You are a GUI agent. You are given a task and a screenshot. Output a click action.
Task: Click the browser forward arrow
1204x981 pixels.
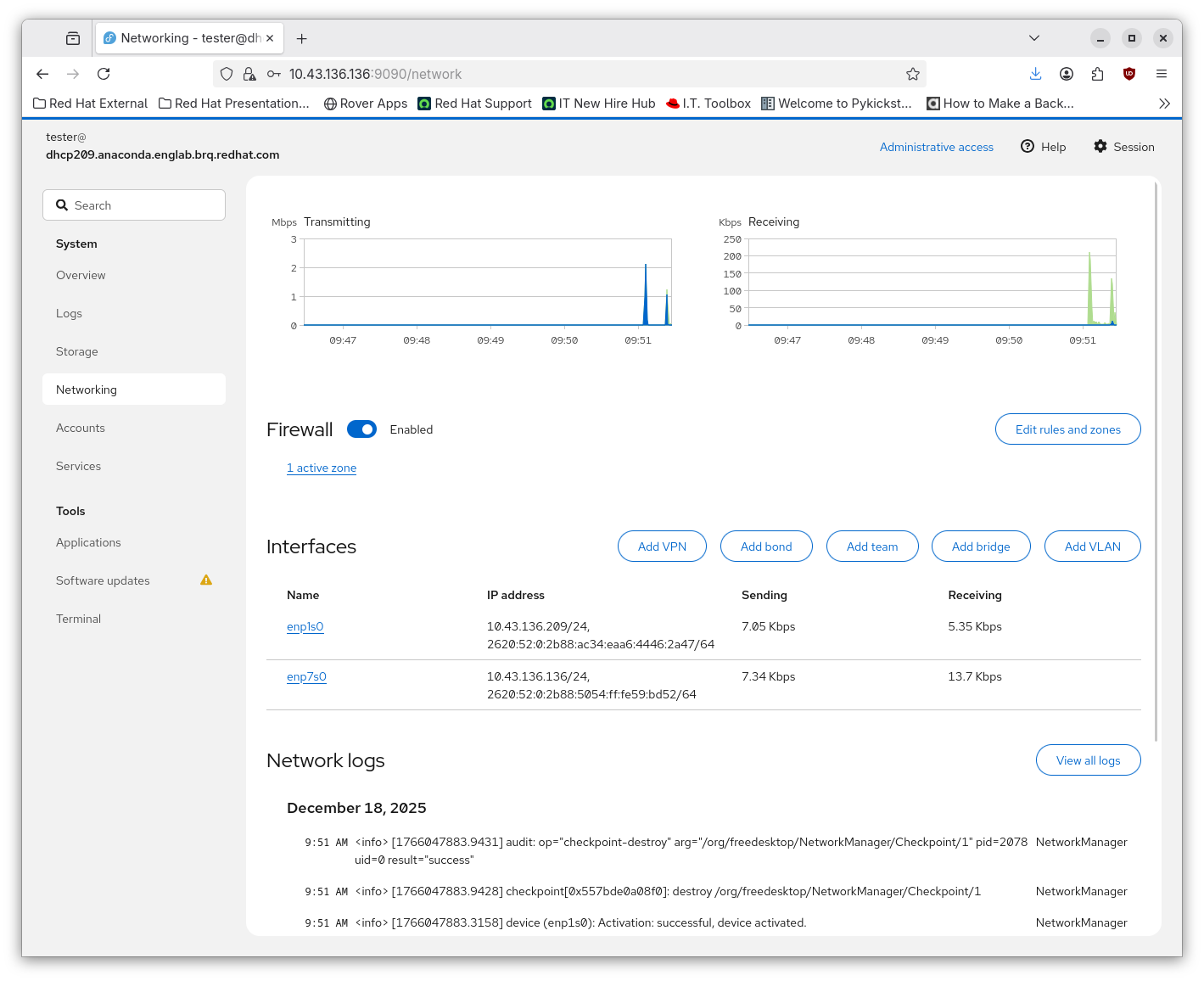[73, 74]
